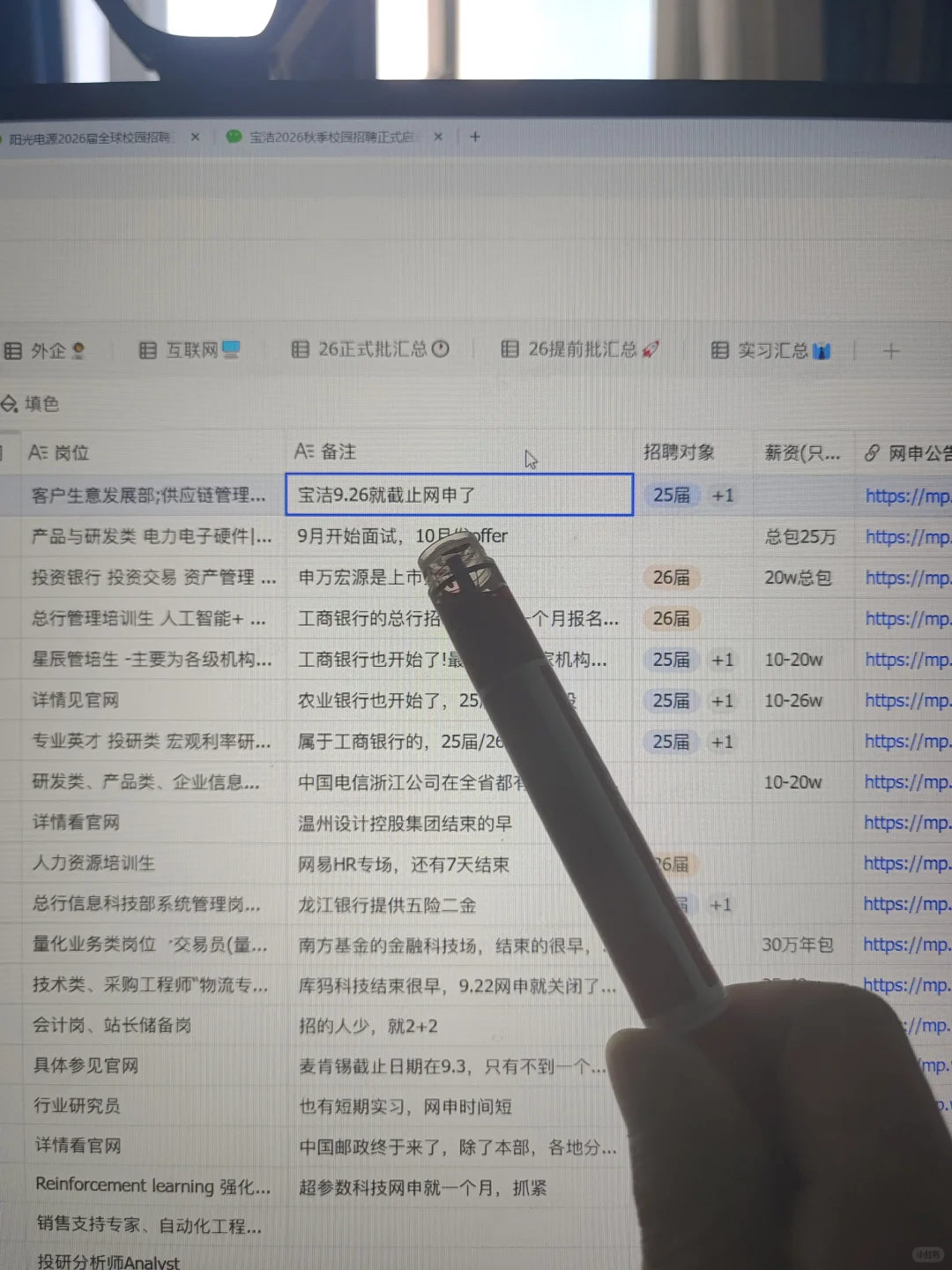Open link in the 星辰管培生 row
952x1270 pixels.
pyautogui.click(x=907, y=660)
